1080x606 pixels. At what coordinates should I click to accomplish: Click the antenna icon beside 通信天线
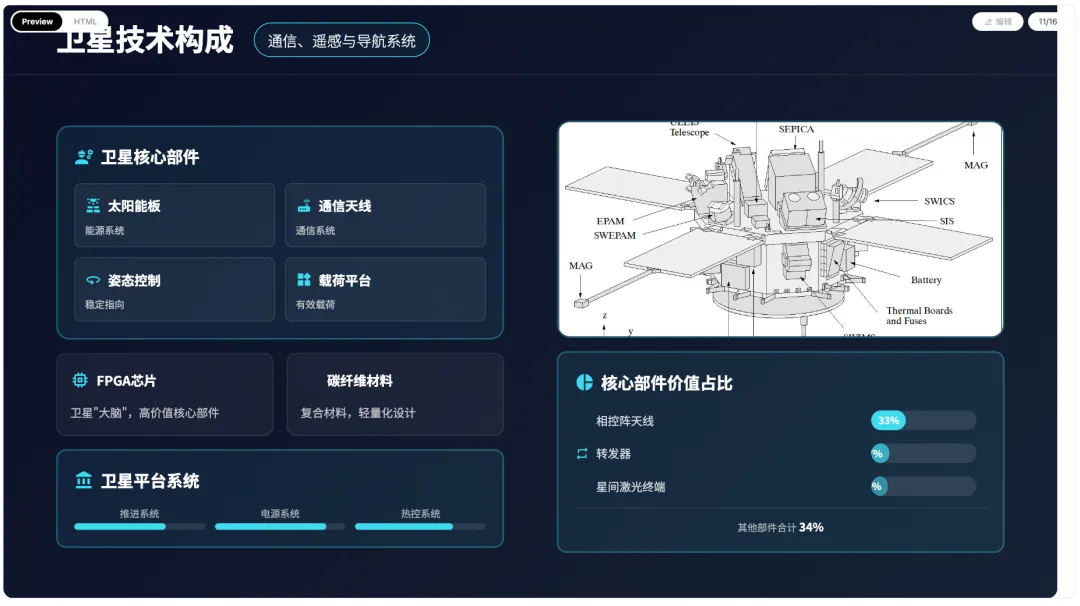(304, 206)
